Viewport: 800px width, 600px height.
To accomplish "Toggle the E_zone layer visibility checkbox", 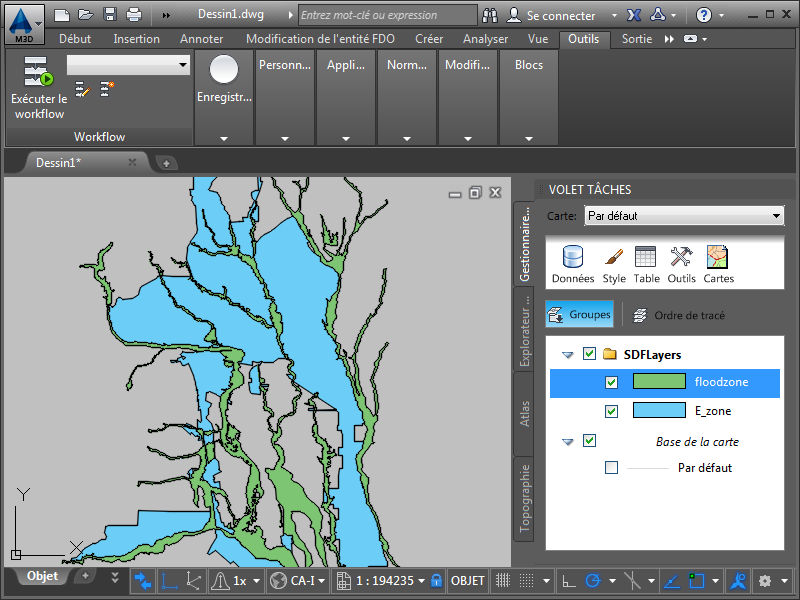I will (612, 411).
